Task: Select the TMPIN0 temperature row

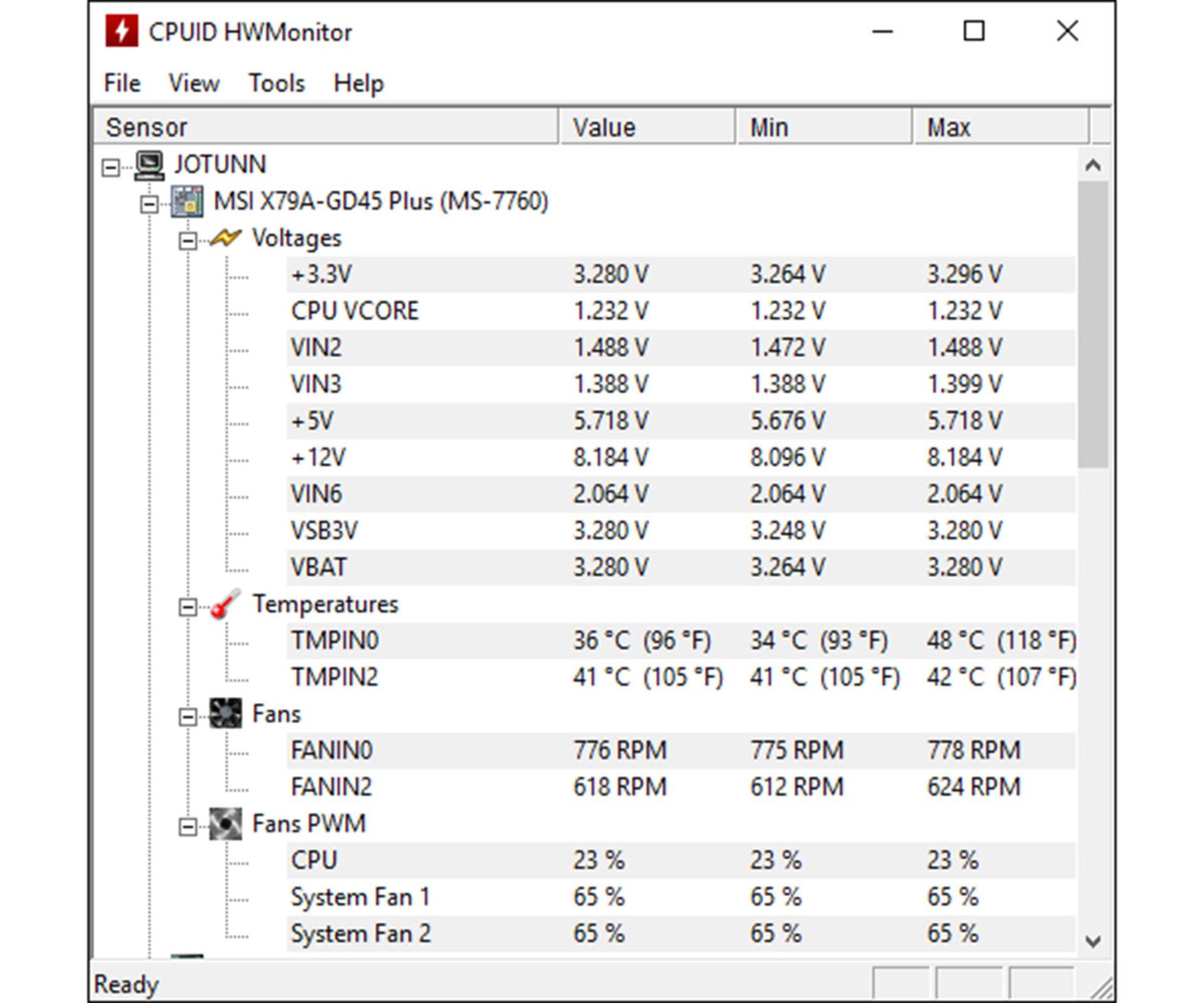Action: click(x=335, y=641)
